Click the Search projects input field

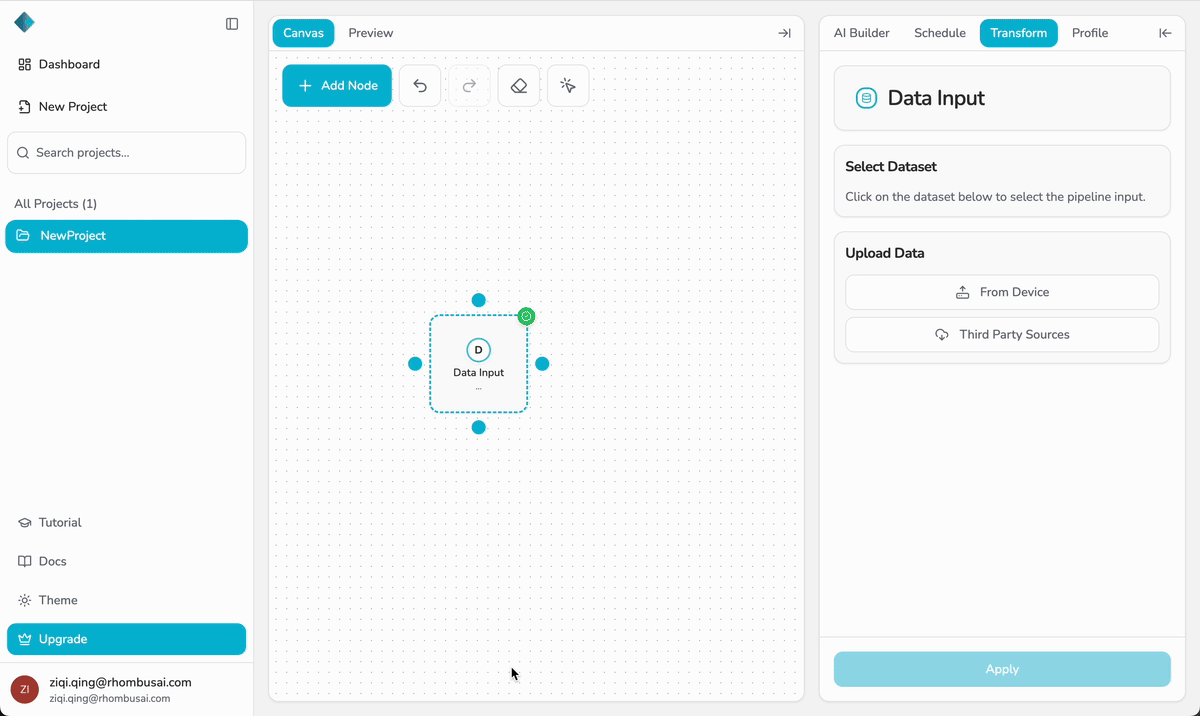[126, 152]
